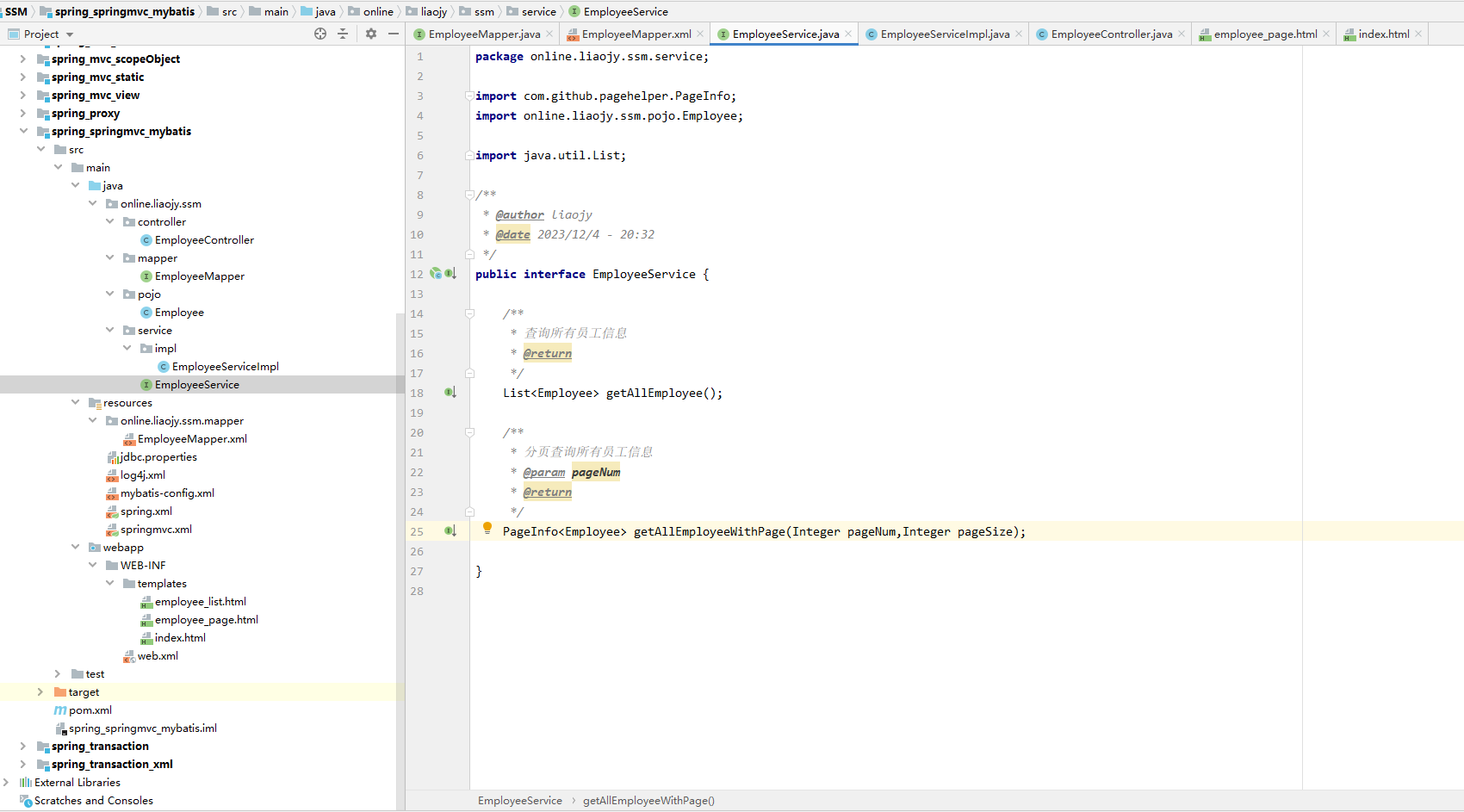Switch to EmployeeMapper.xml tab
Image resolution: width=1464 pixels, height=812 pixels.
(636, 34)
